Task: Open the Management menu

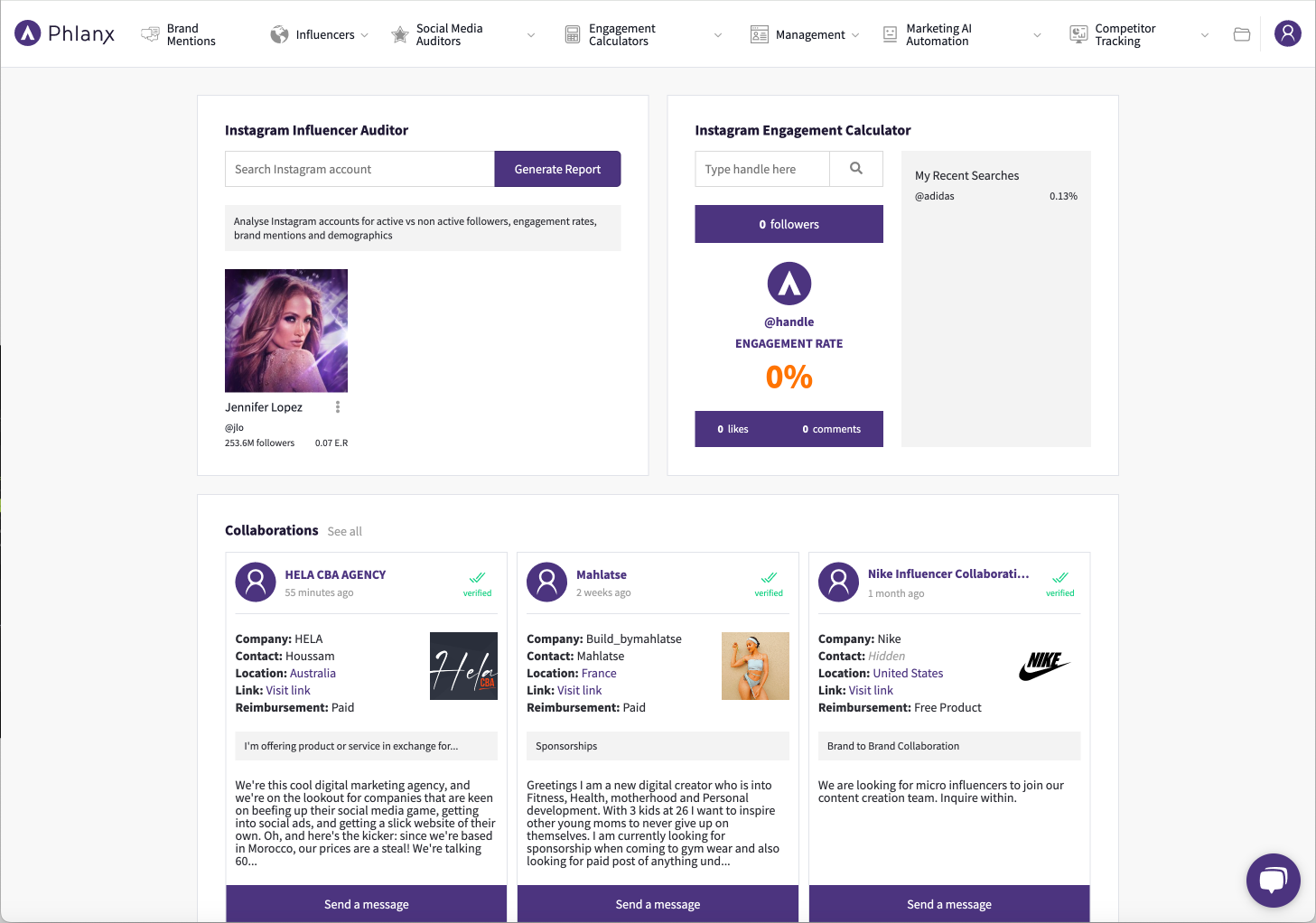Action: point(805,34)
